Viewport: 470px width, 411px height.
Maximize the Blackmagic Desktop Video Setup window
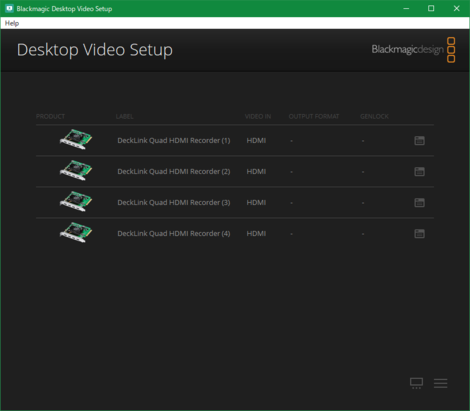point(431,8)
